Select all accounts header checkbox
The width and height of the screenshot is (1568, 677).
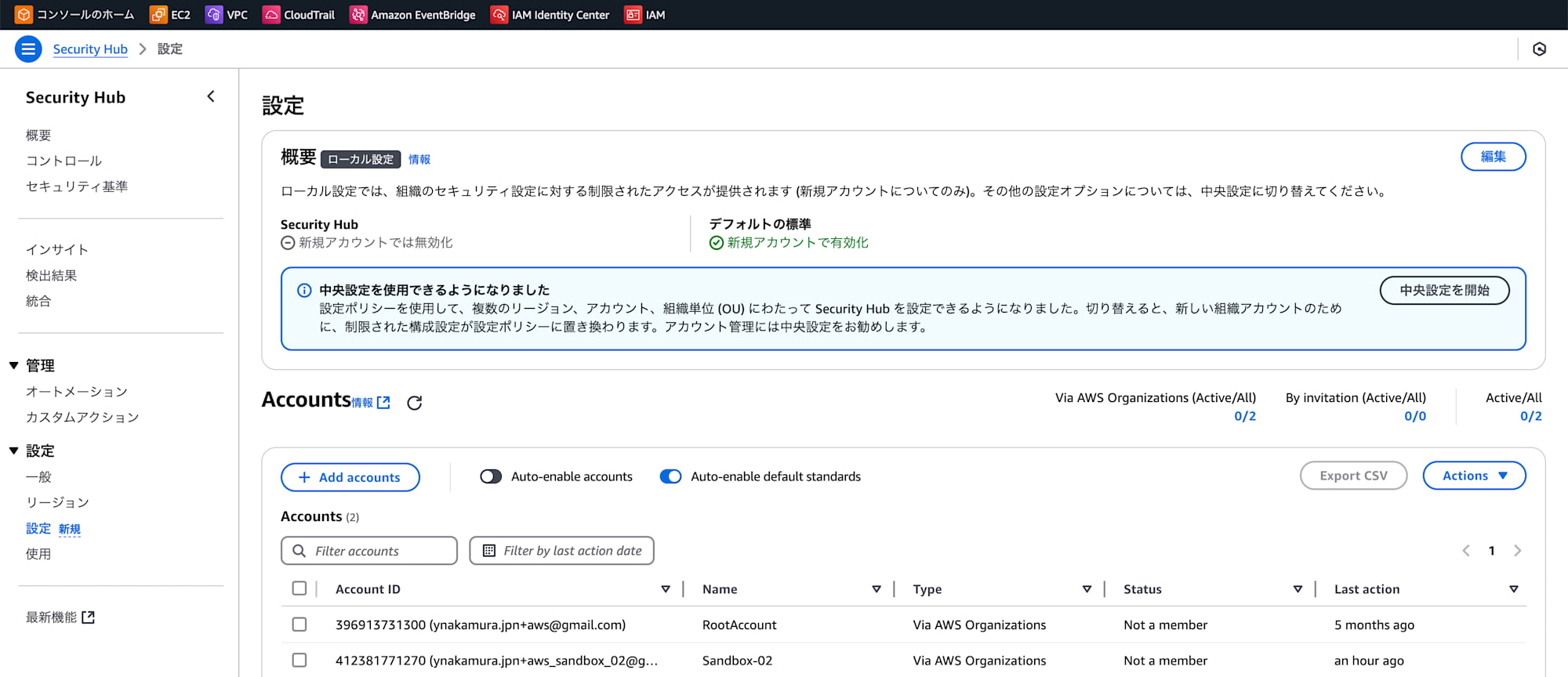299,588
